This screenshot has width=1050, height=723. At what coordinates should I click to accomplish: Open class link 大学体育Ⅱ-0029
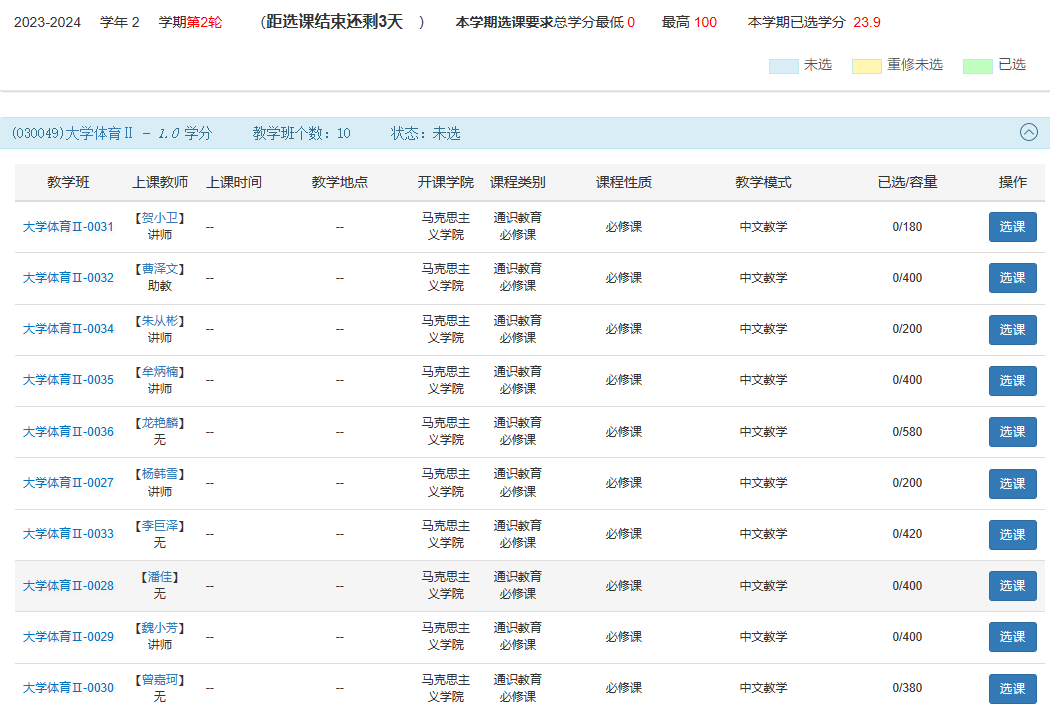point(68,637)
